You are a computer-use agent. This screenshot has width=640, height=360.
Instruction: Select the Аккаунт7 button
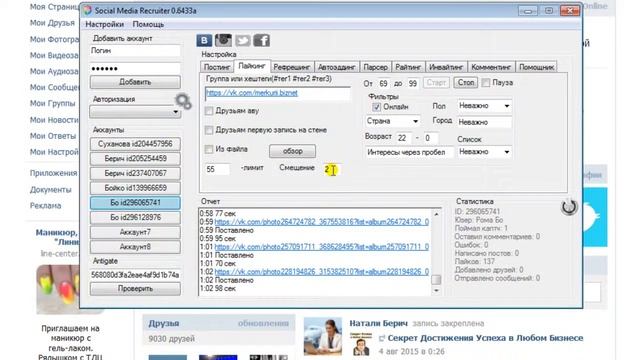(135, 232)
